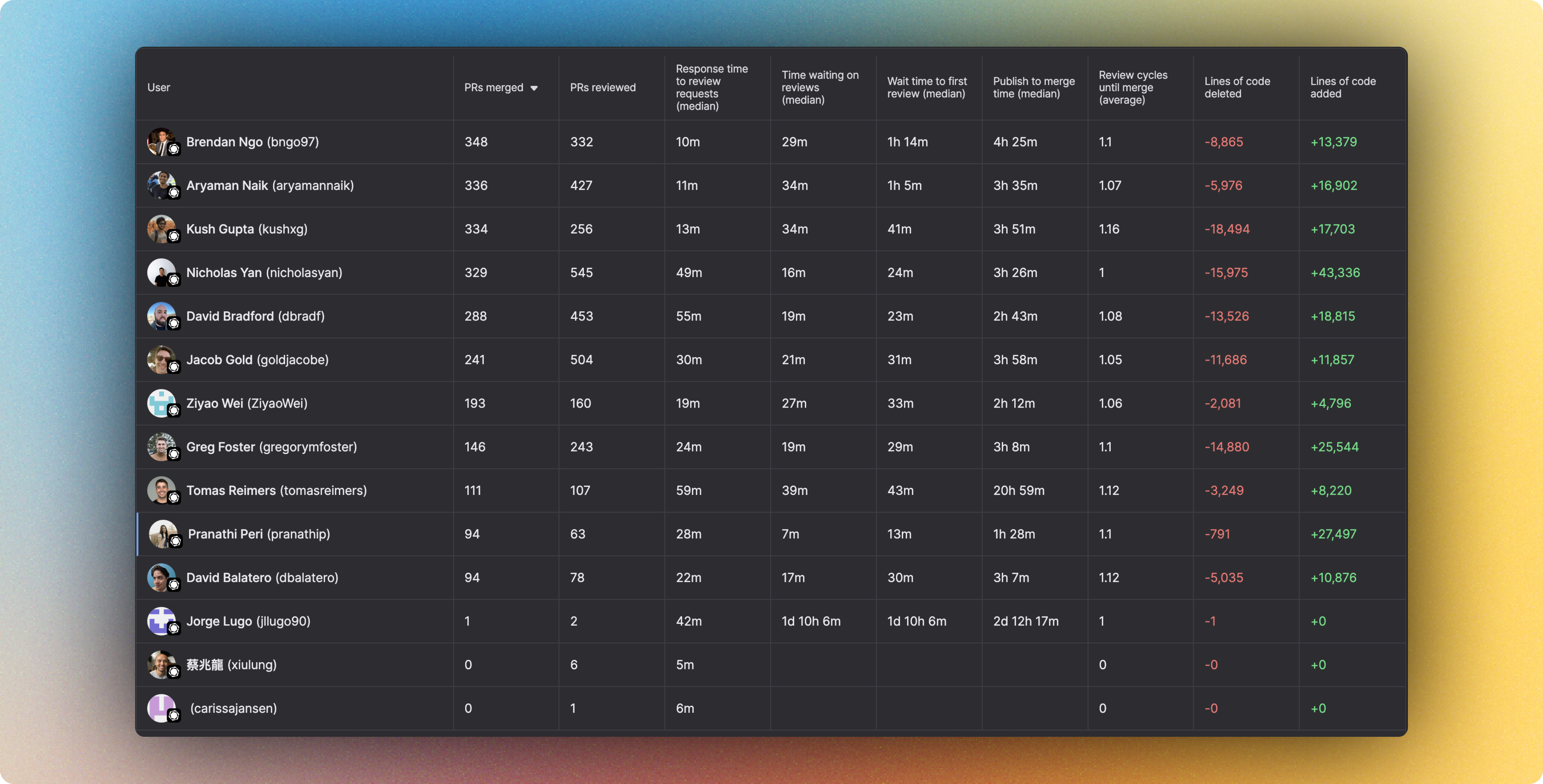Click the PRs merged sort arrow
The width and height of the screenshot is (1543, 784).
tap(534, 88)
